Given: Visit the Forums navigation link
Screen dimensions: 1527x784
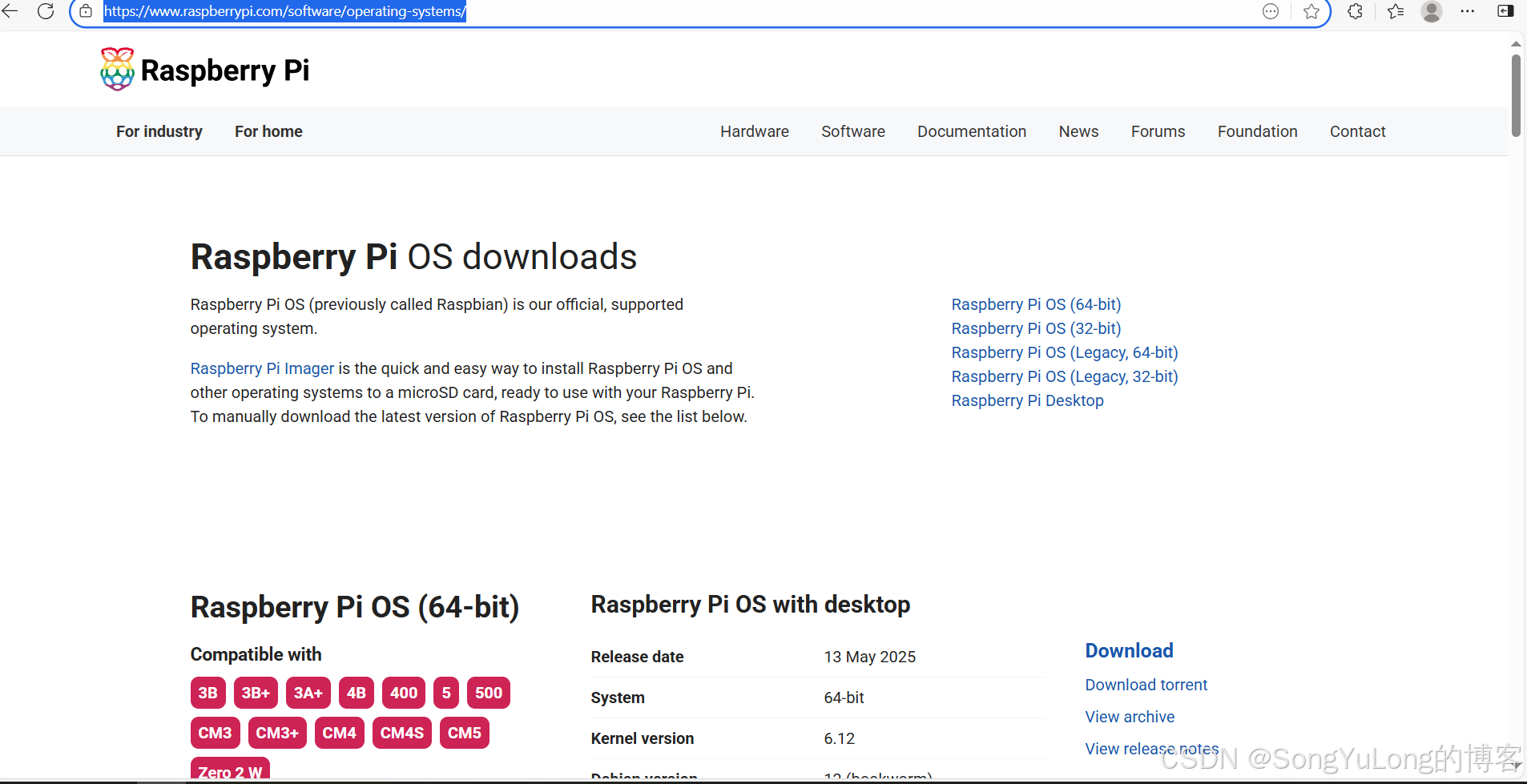Looking at the screenshot, I should pos(1158,131).
